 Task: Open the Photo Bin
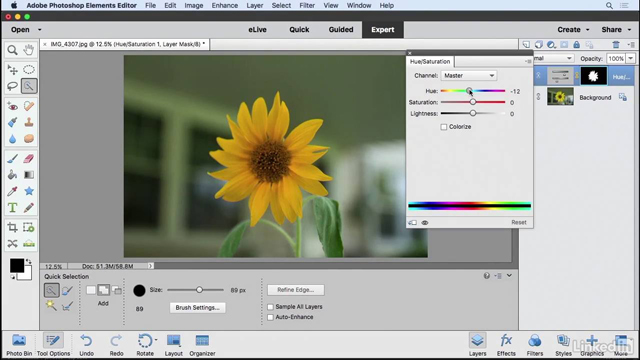[19, 345]
